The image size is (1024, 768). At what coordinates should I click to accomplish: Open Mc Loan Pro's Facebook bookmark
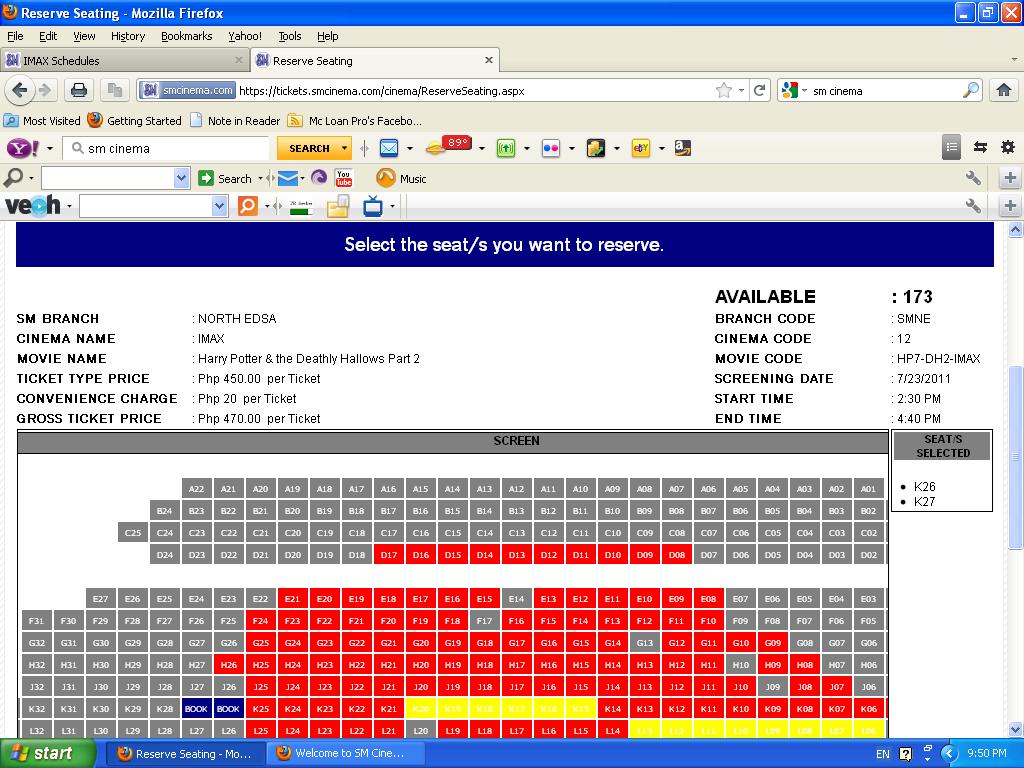[355, 121]
